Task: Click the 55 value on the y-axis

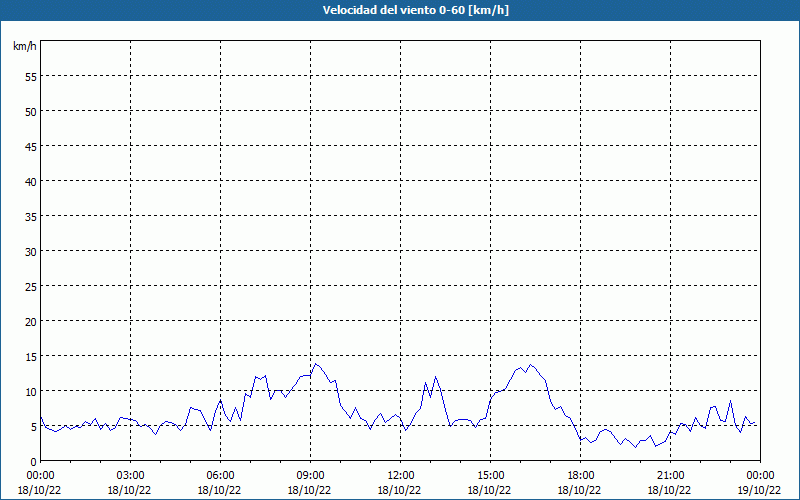Action: (31, 77)
